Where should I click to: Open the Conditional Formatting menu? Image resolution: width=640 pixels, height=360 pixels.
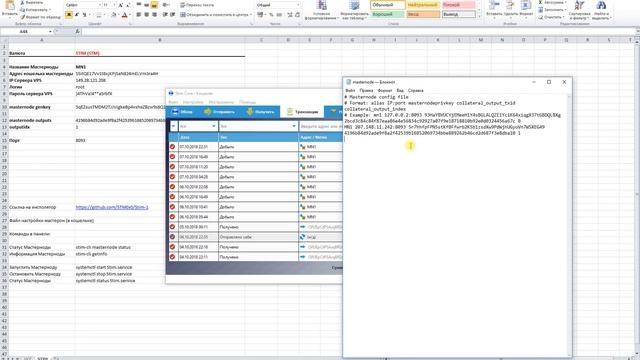(322, 10)
